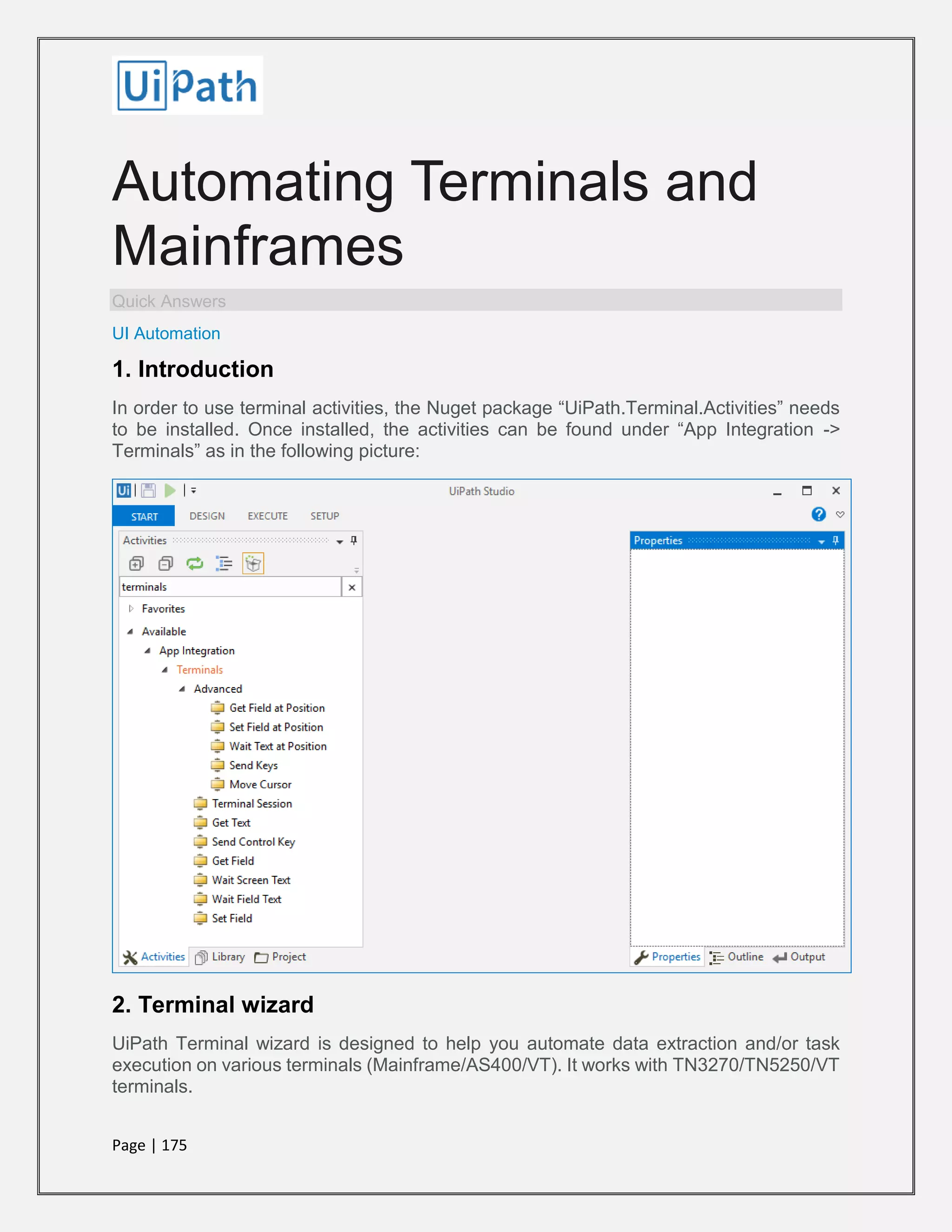Select Wait Screen Text activity
Screen dimensions: 952x1232
[243, 881]
